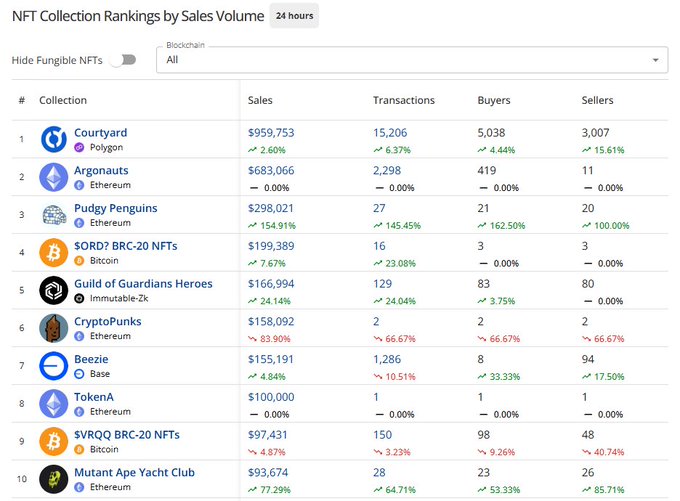The height and width of the screenshot is (501, 680).
Task: Open the Blockchain dropdown showing All
Action: click(412, 60)
